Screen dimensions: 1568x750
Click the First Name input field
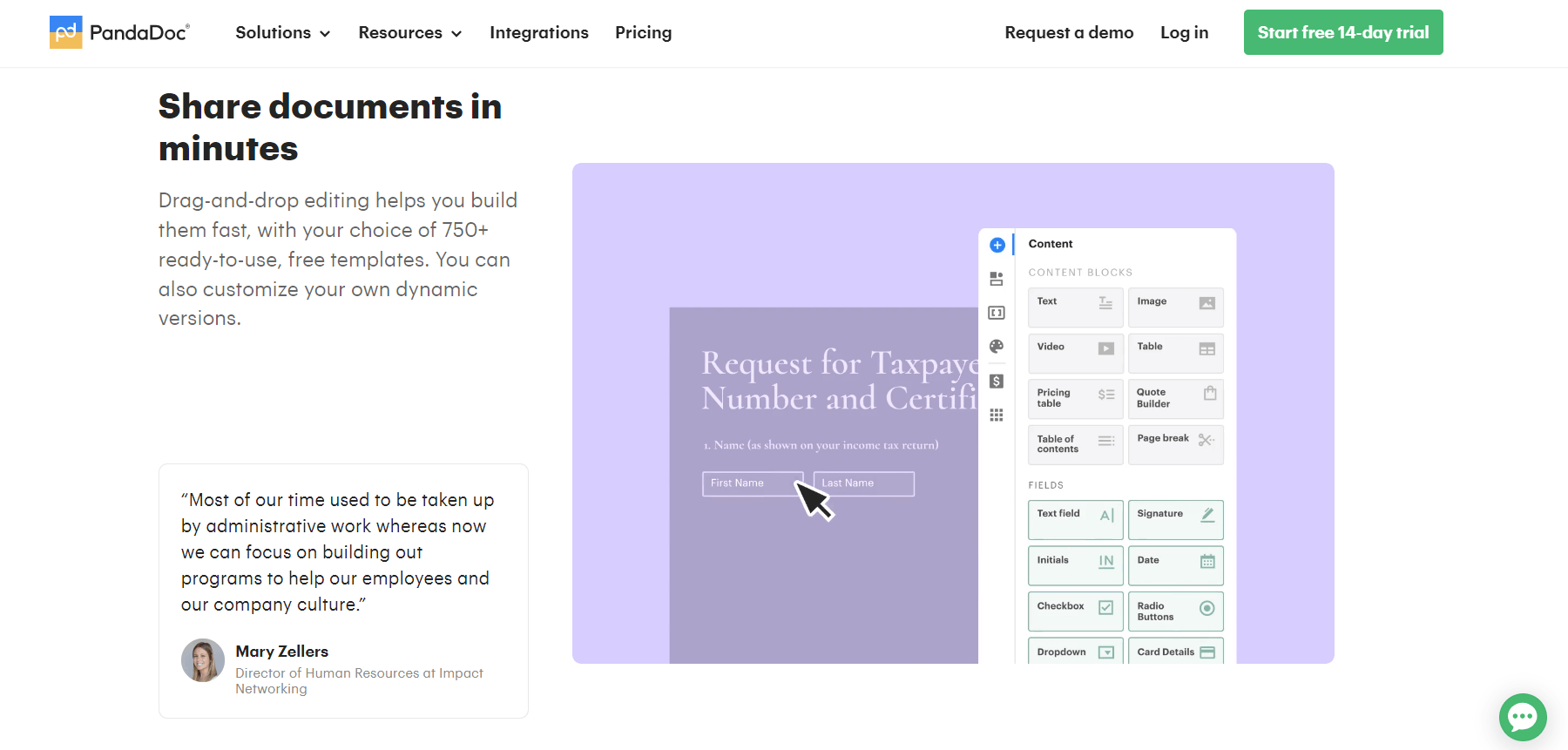749,483
